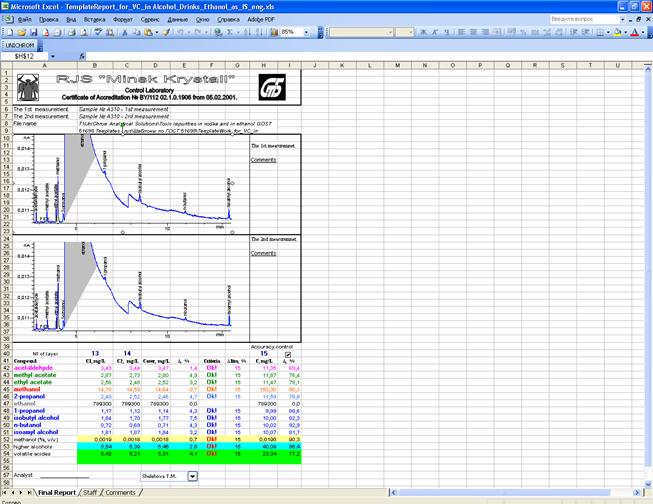653x504 pixels.
Task: Toggle Italic (К) formatting
Action: (x=435, y=32)
